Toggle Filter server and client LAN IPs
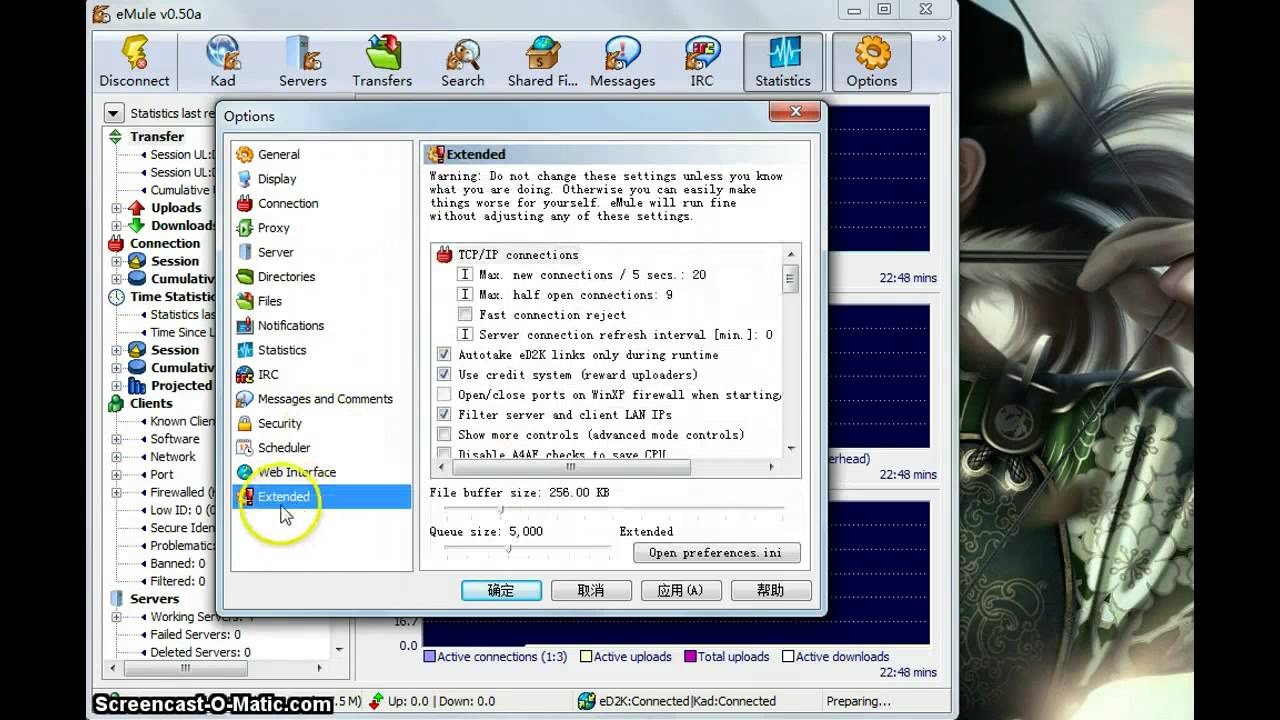The width and height of the screenshot is (1280, 720). coord(444,414)
